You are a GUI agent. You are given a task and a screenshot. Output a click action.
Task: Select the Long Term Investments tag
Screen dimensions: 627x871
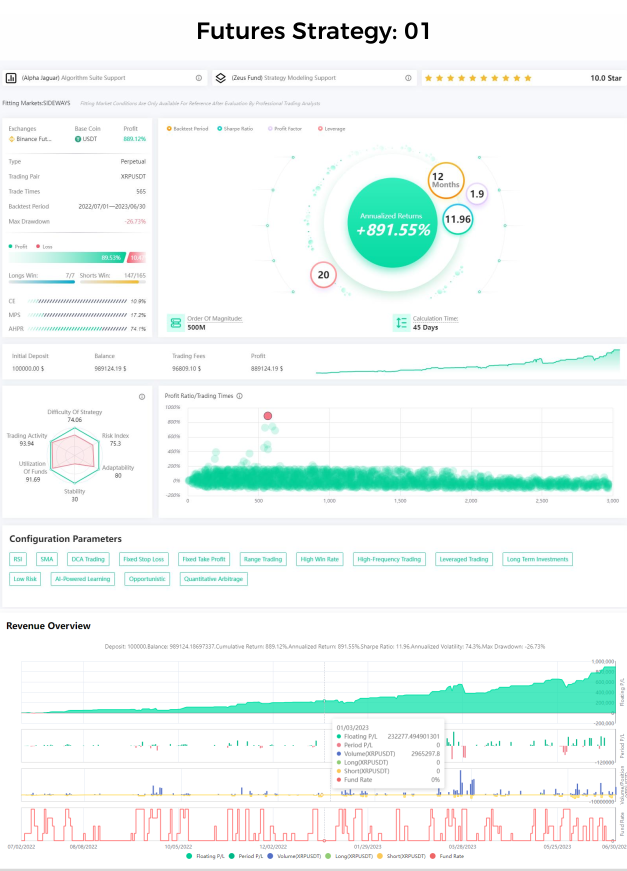pos(538,559)
